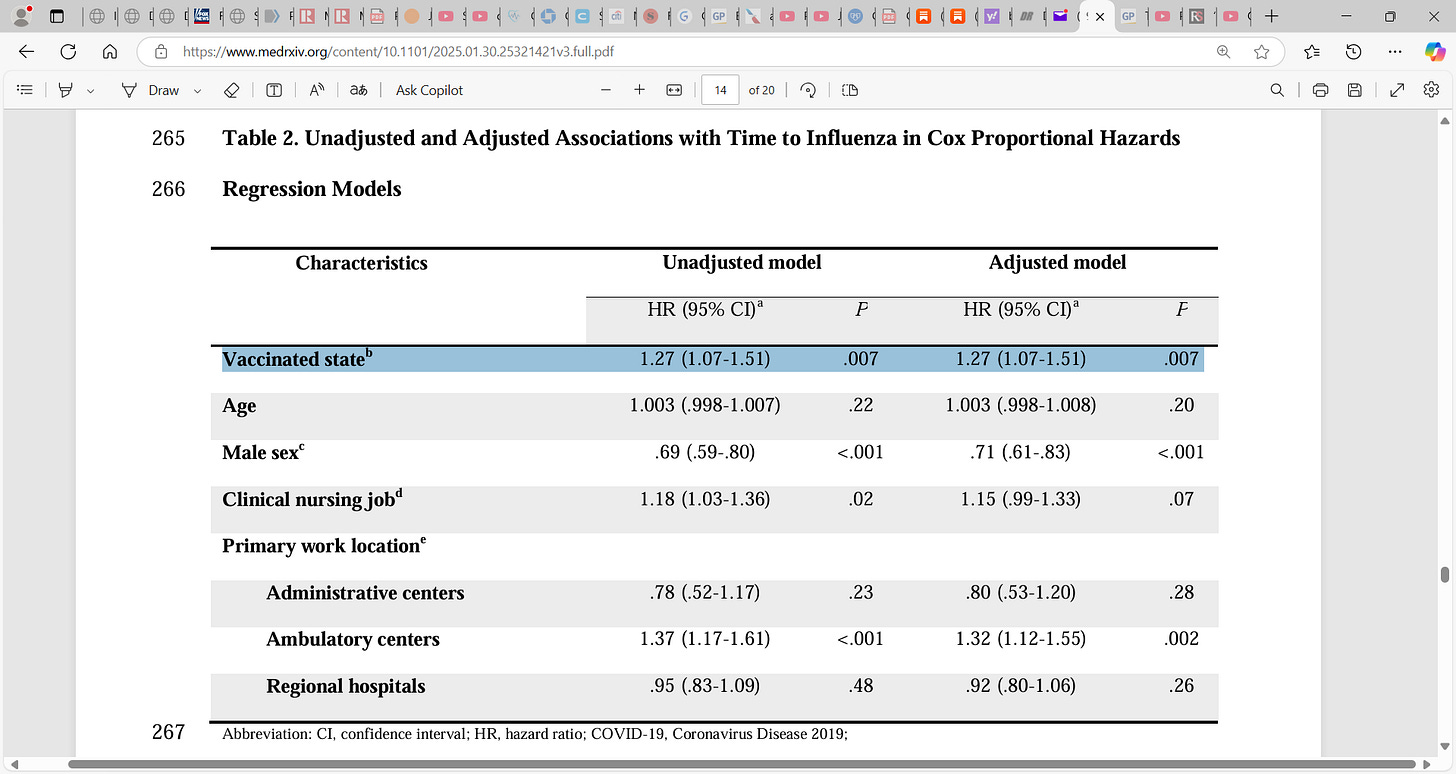The height and width of the screenshot is (774, 1456).
Task: Choose the Erase tool
Action: pyautogui.click(x=232, y=90)
